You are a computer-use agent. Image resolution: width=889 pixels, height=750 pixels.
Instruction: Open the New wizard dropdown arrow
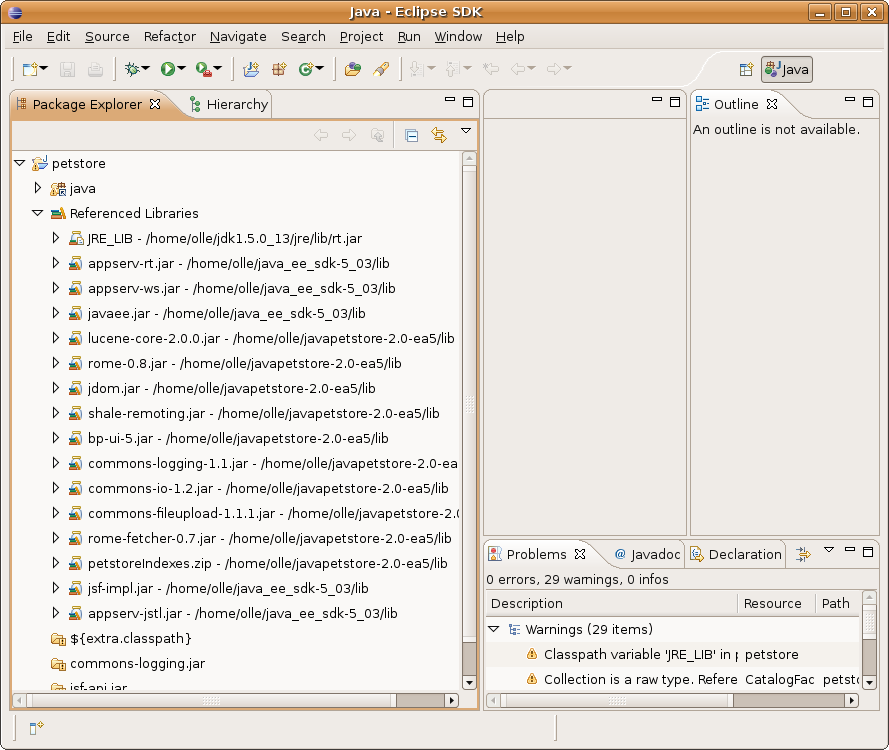[x=44, y=69]
